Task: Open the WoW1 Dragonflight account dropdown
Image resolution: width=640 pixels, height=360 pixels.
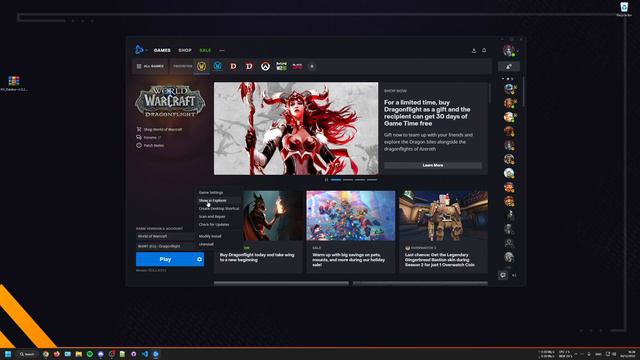Action: pos(165,246)
